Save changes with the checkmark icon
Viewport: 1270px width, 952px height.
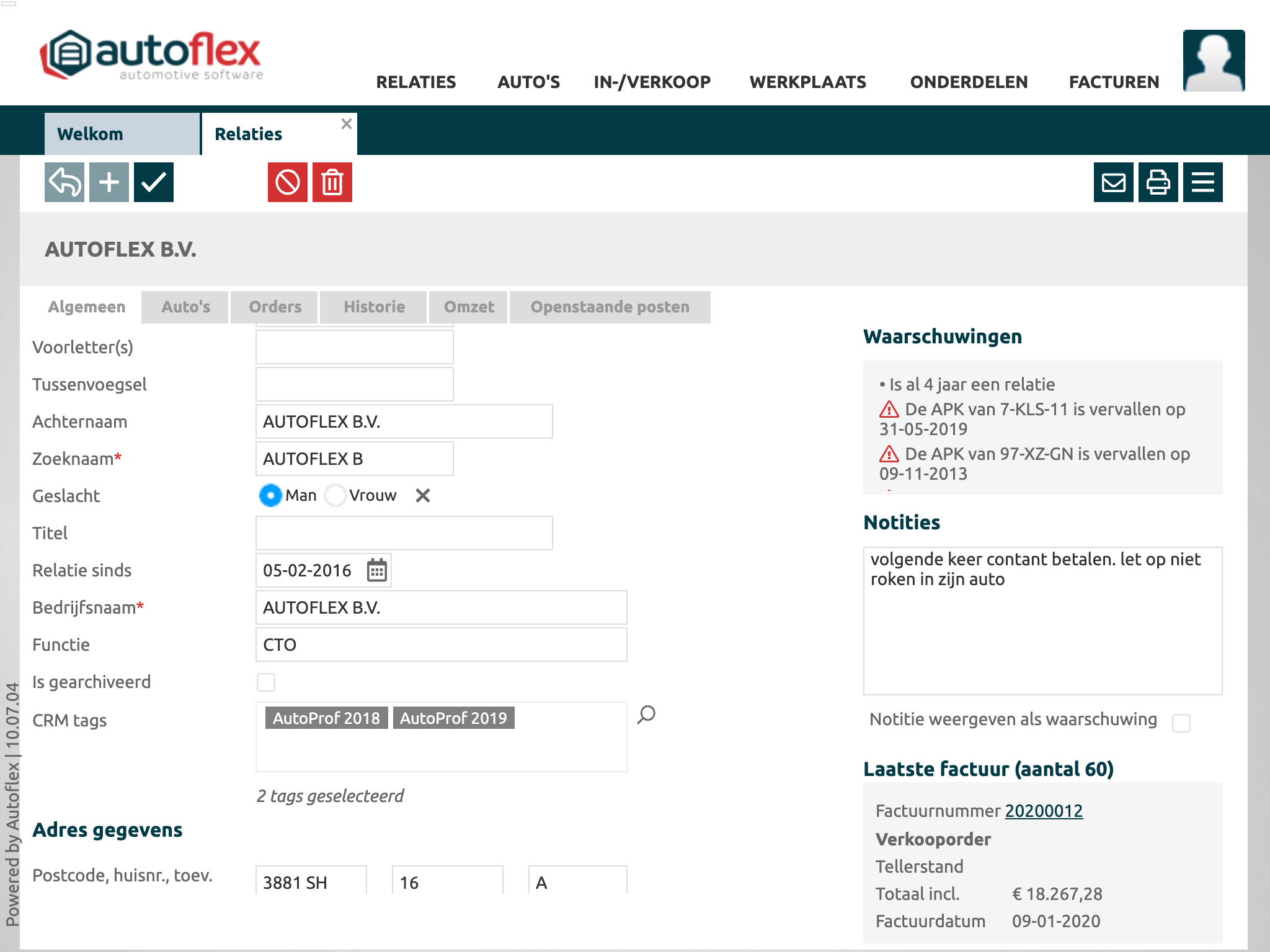154,182
